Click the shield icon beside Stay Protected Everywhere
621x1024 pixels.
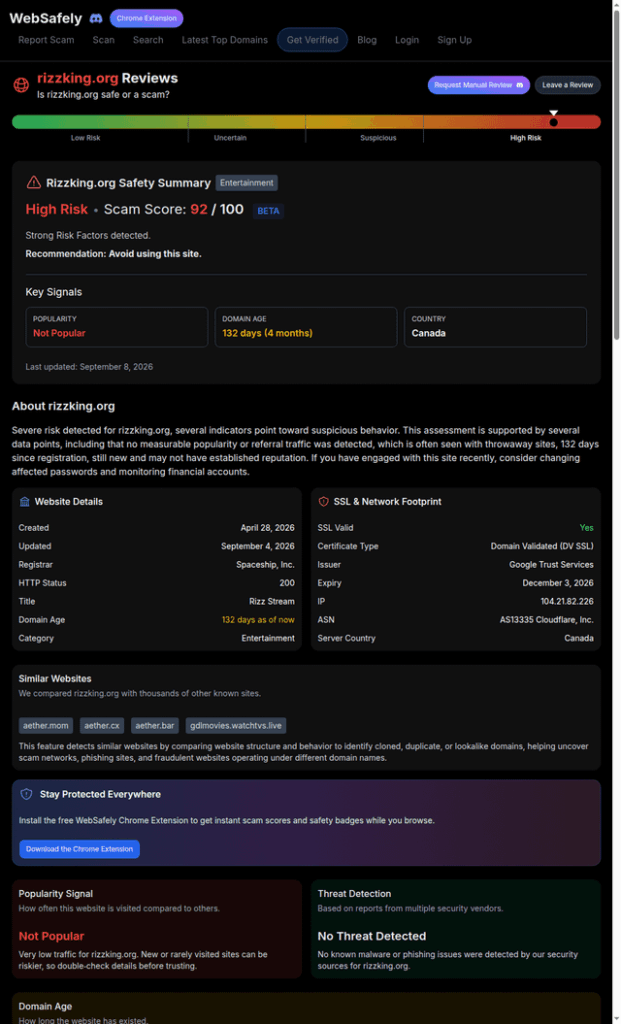pyautogui.click(x=26, y=794)
